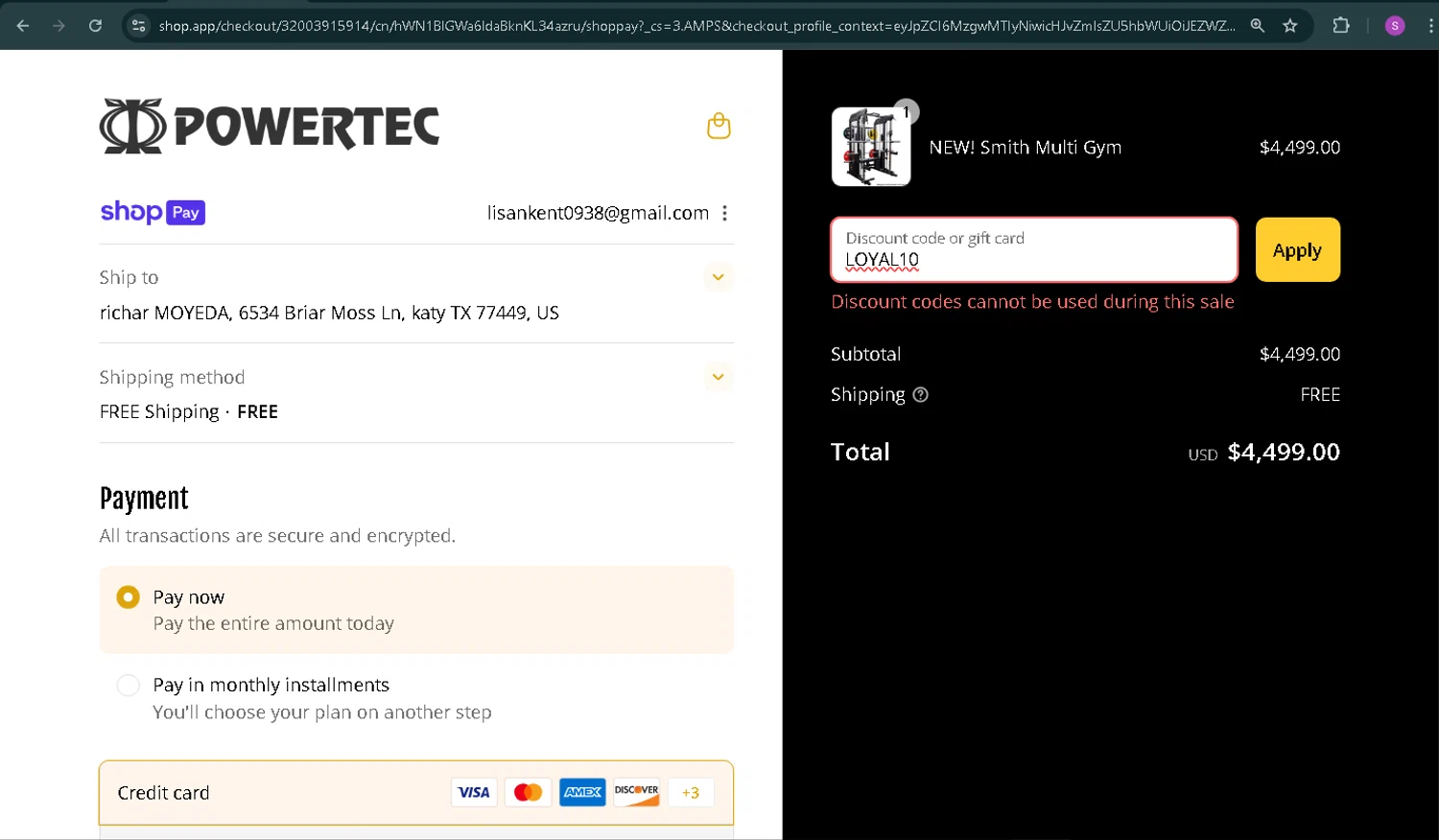Click the Discover card icon

637,792
